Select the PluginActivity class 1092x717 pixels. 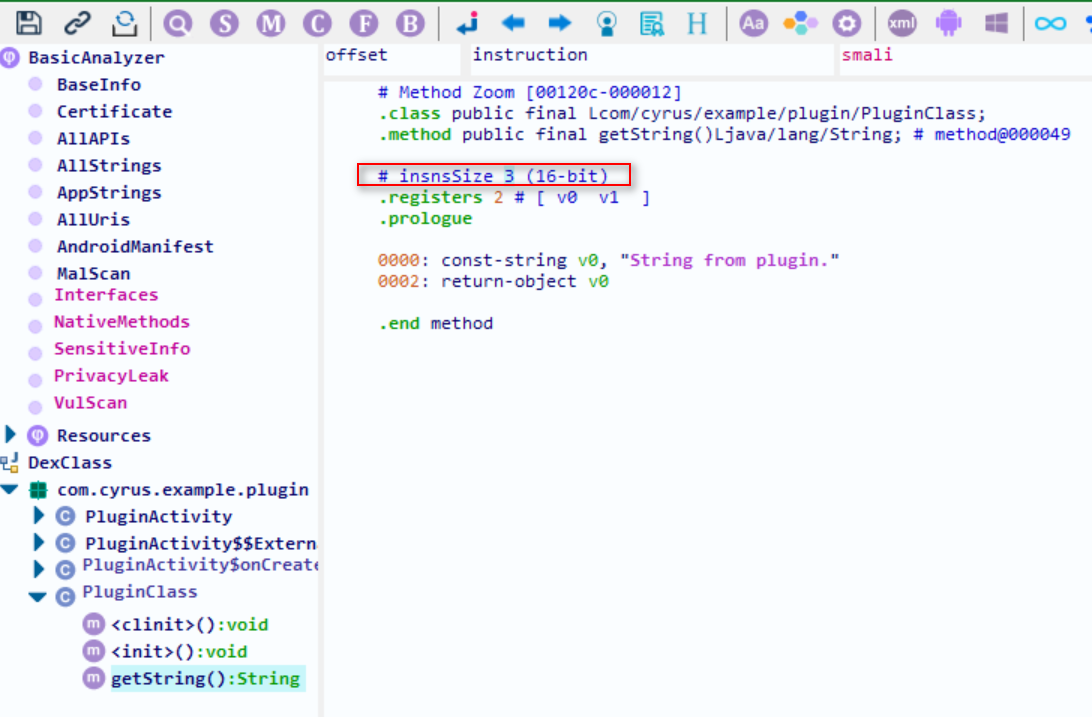pos(158,517)
